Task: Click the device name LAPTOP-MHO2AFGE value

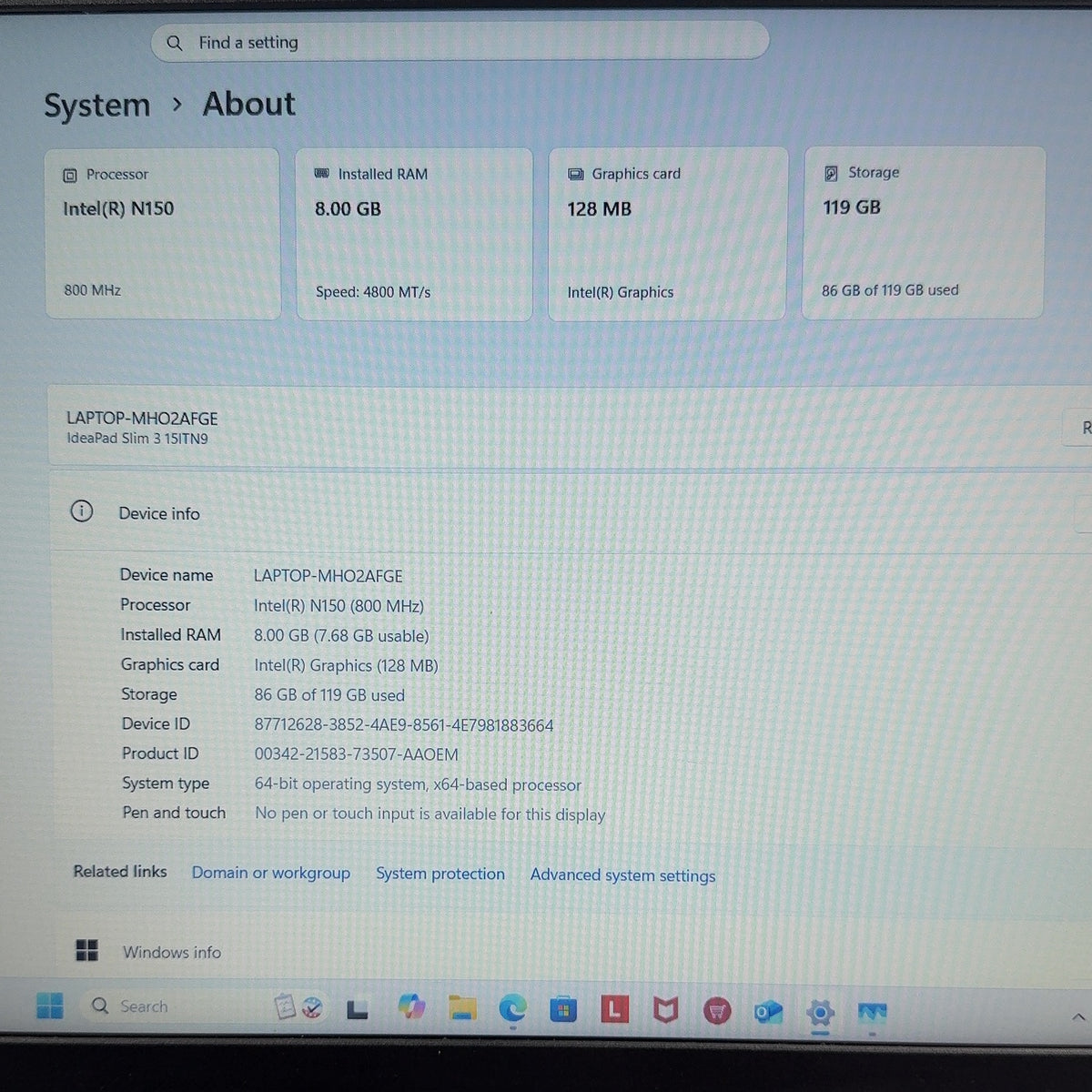Action: pyautogui.click(x=328, y=576)
